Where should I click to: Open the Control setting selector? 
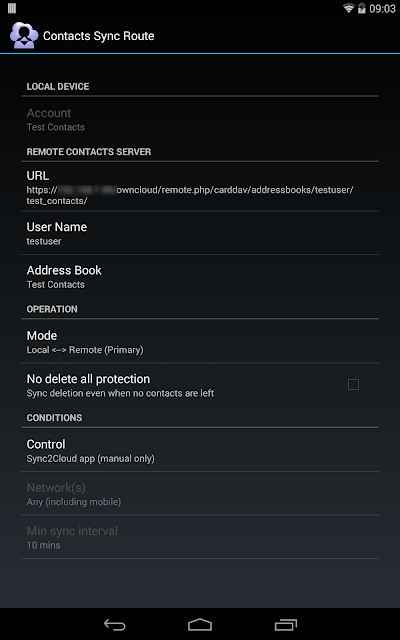point(200,450)
